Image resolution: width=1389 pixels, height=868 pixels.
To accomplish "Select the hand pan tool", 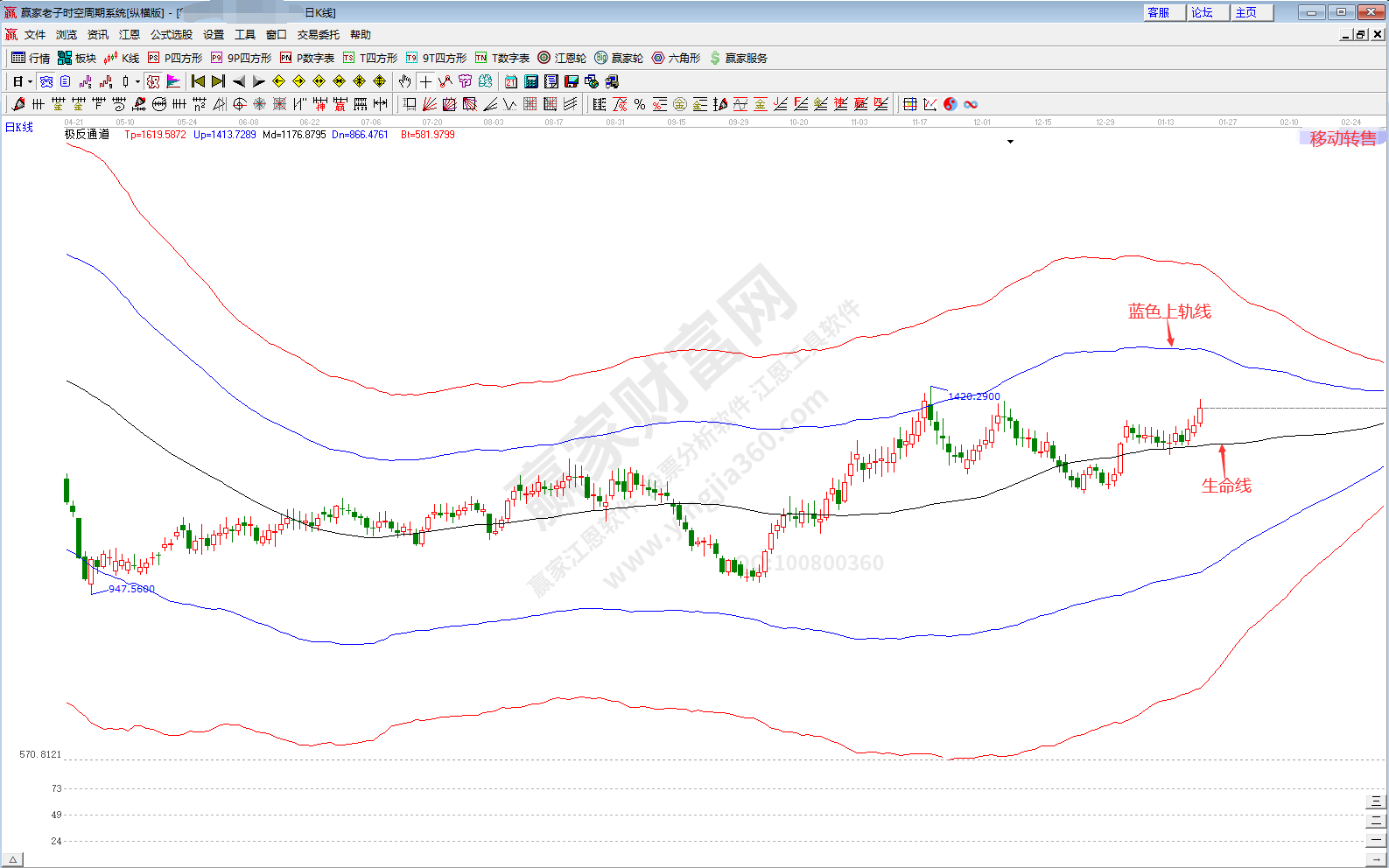I will pyautogui.click(x=404, y=81).
